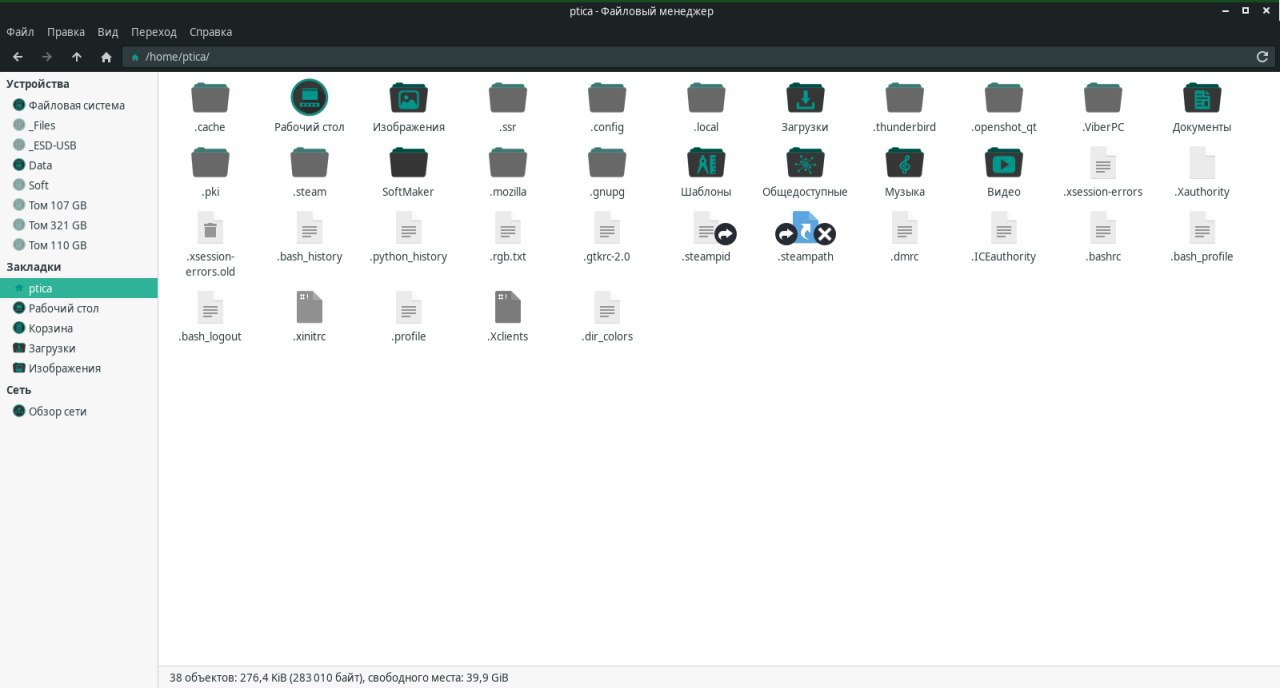Click the /home/ptica/ path field
Image resolution: width=1280 pixels, height=688 pixels.
point(698,57)
